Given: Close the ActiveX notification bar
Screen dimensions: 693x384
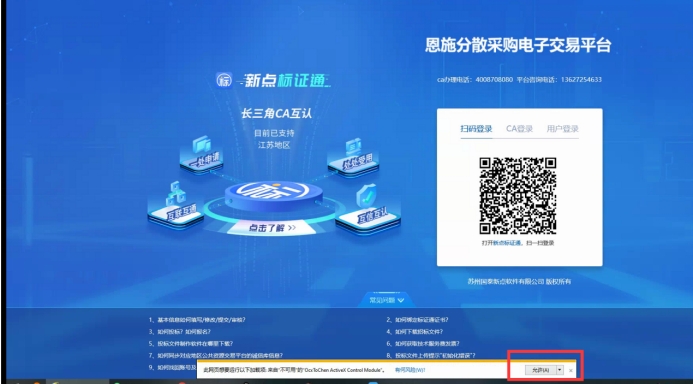Looking at the screenshot, I should coord(571,370).
